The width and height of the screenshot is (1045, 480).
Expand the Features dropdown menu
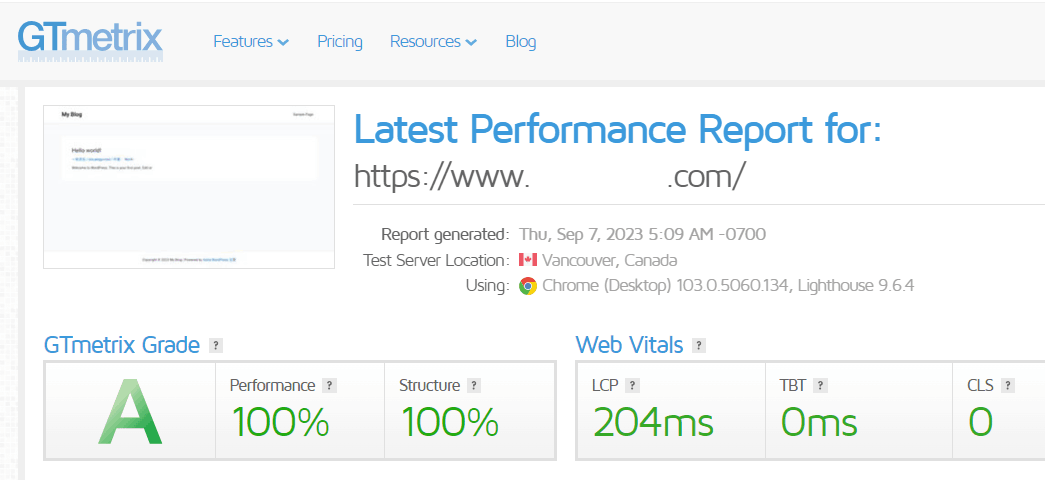tap(251, 42)
